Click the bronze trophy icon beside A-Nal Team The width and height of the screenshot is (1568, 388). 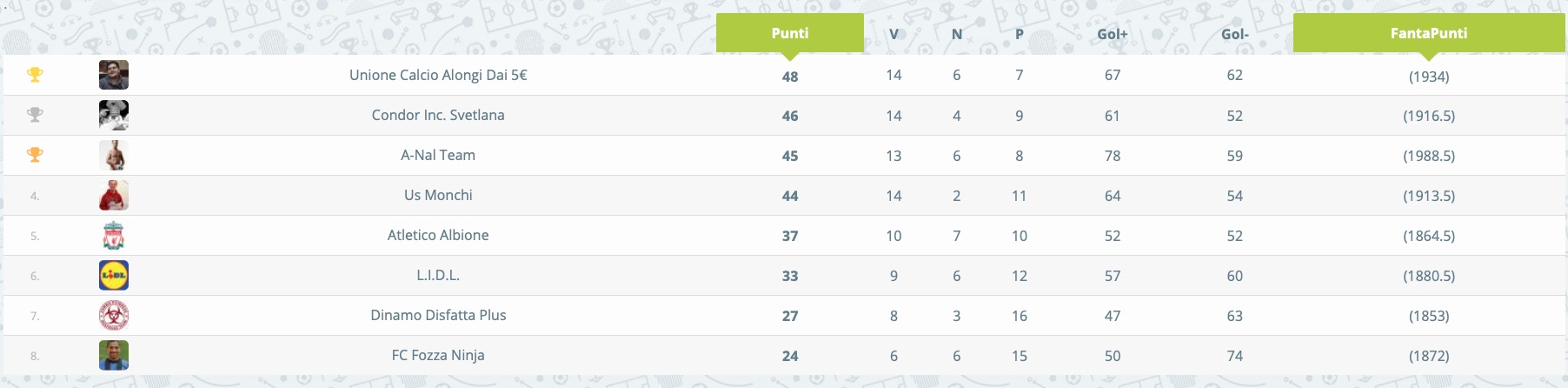tap(35, 155)
